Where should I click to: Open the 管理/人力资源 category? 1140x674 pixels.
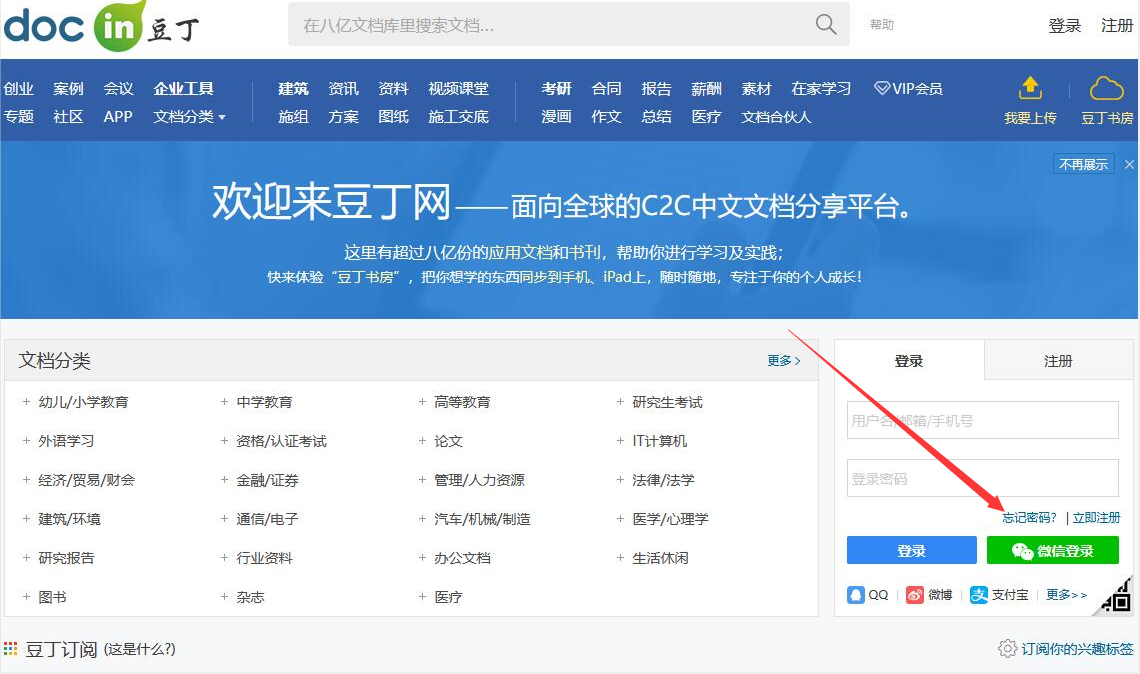coord(479,480)
